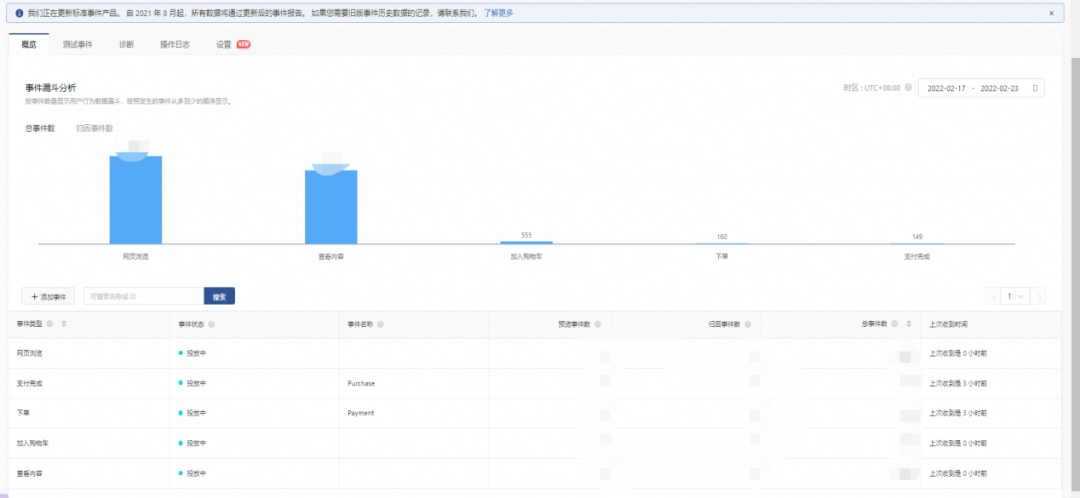
Task: Click the help icon next to 总事件数 header
Action: pos(894,324)
